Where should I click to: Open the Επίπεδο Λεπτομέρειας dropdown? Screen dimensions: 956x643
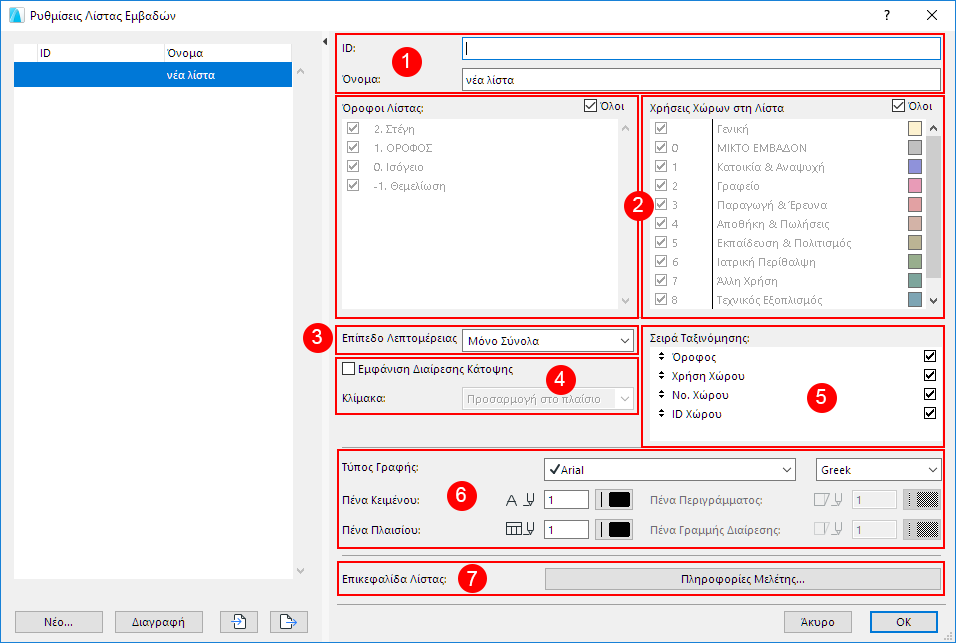tap(548, 341)
